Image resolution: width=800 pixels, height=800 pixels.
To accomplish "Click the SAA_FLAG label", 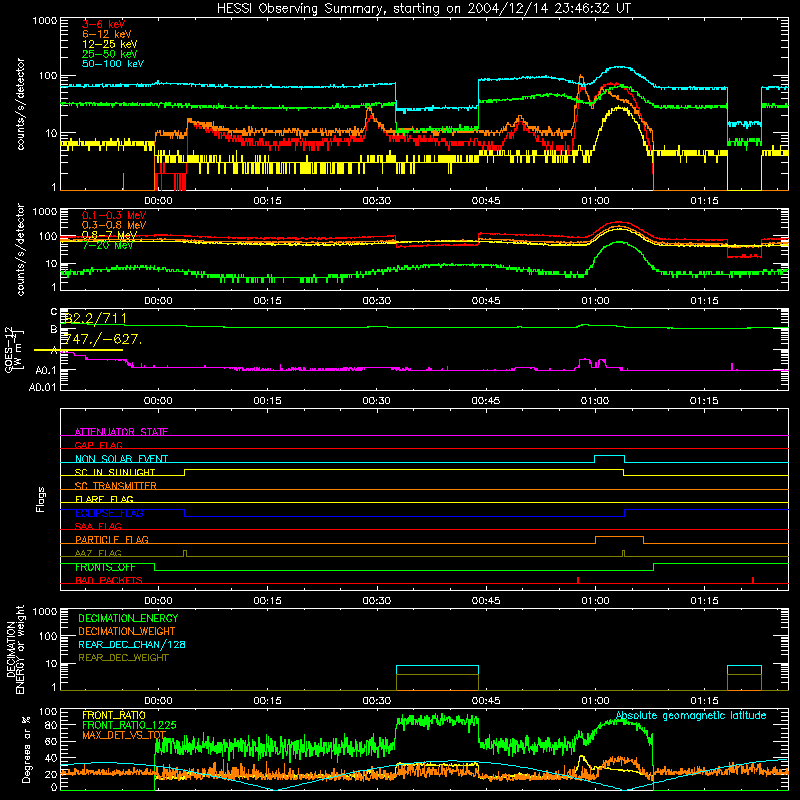I will 98,526.
